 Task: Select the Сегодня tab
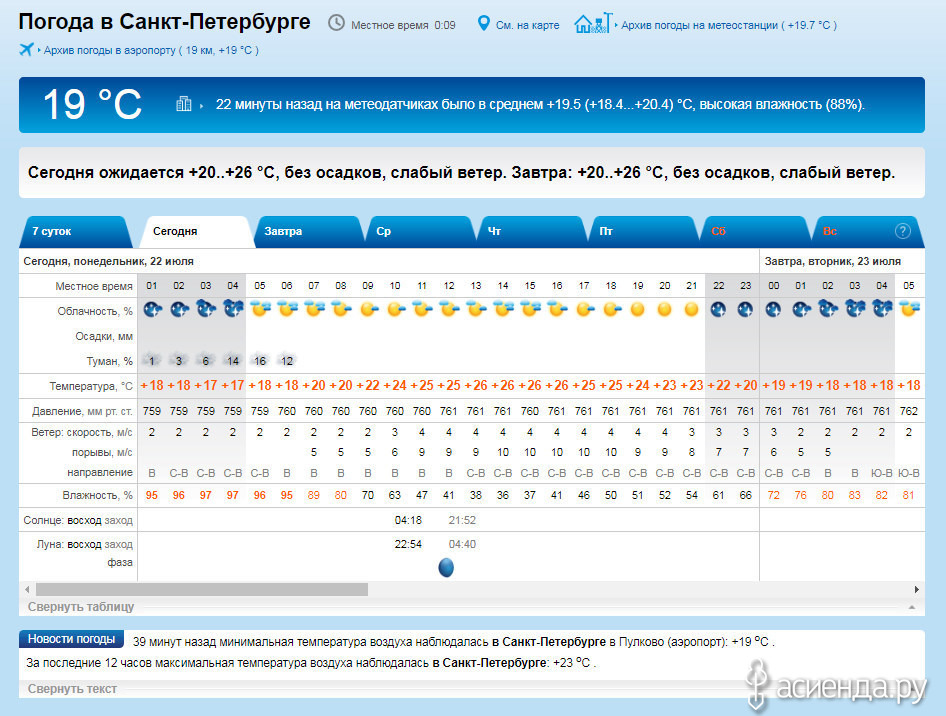195,232
